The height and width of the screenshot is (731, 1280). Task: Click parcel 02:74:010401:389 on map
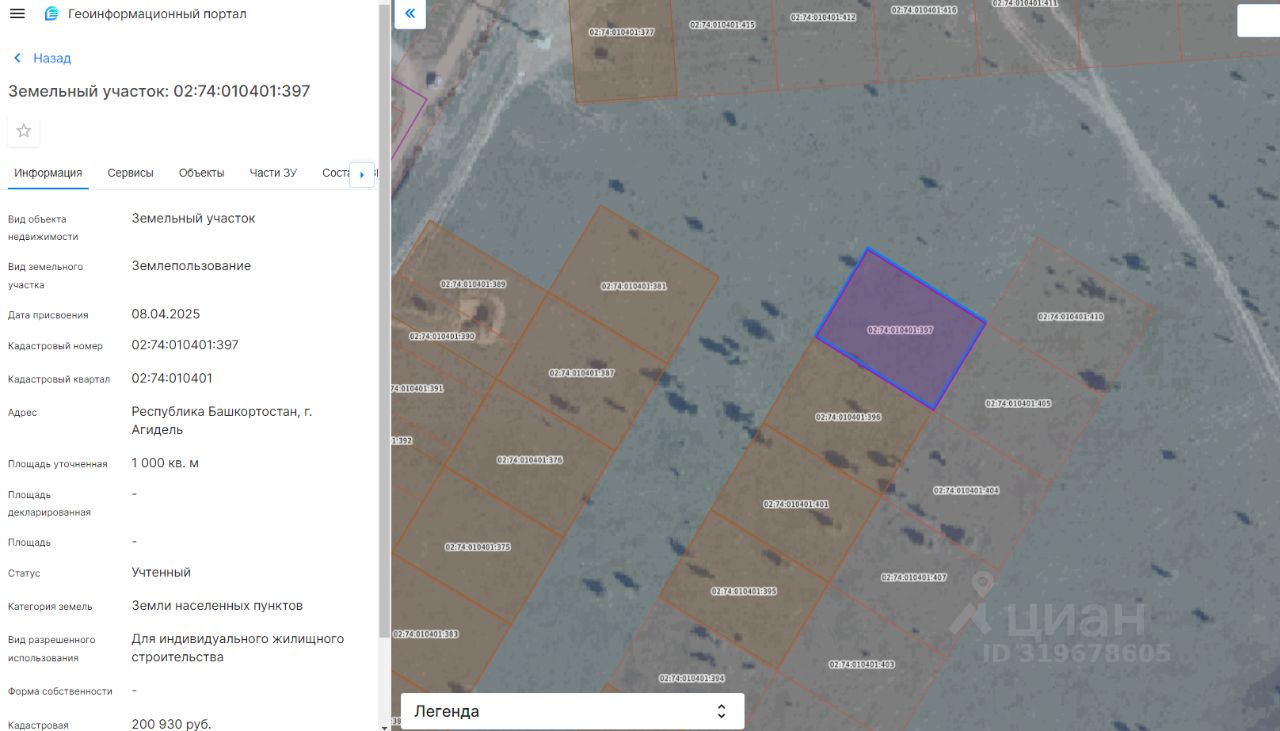pyautogui.click(x=473, y=284)
